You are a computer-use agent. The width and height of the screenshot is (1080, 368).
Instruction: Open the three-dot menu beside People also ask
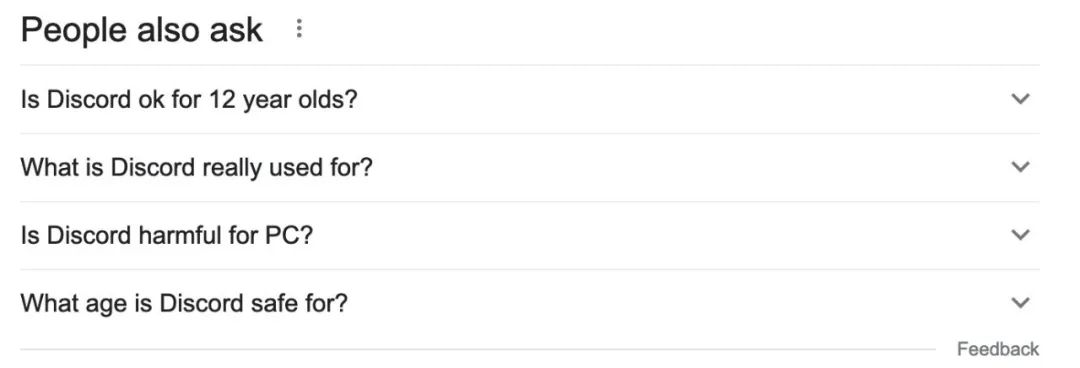tap(299, 29)
